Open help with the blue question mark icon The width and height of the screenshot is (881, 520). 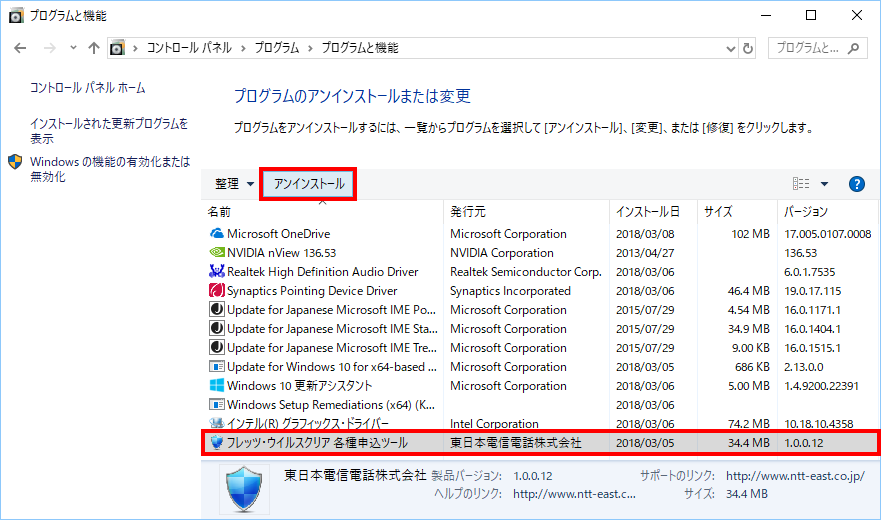click(x=856, y=184)
